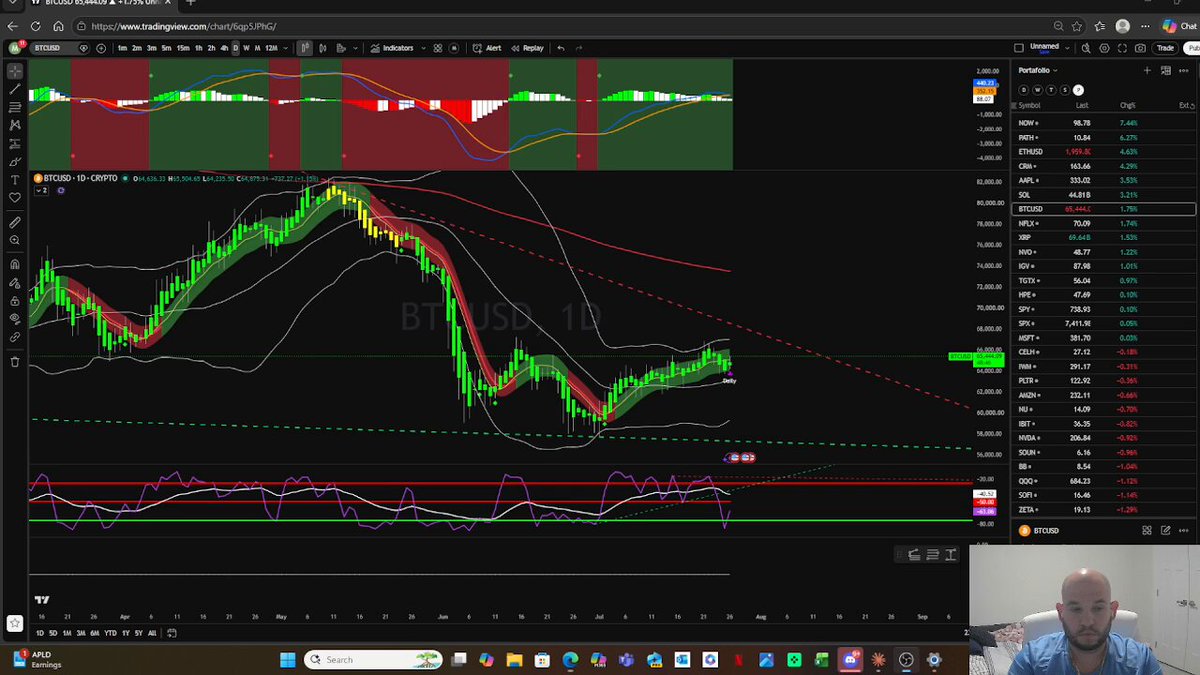This screenshot has height=675, width=1200.
Task: Click the zoom in magnifier tool
Action: [x=15, y=240]
